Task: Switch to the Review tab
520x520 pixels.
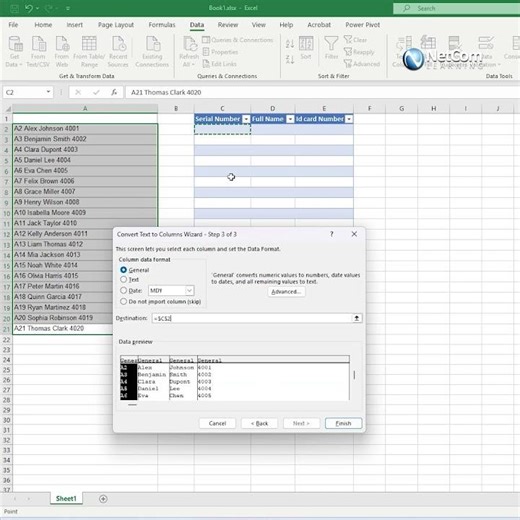Action: click(228, 25)
